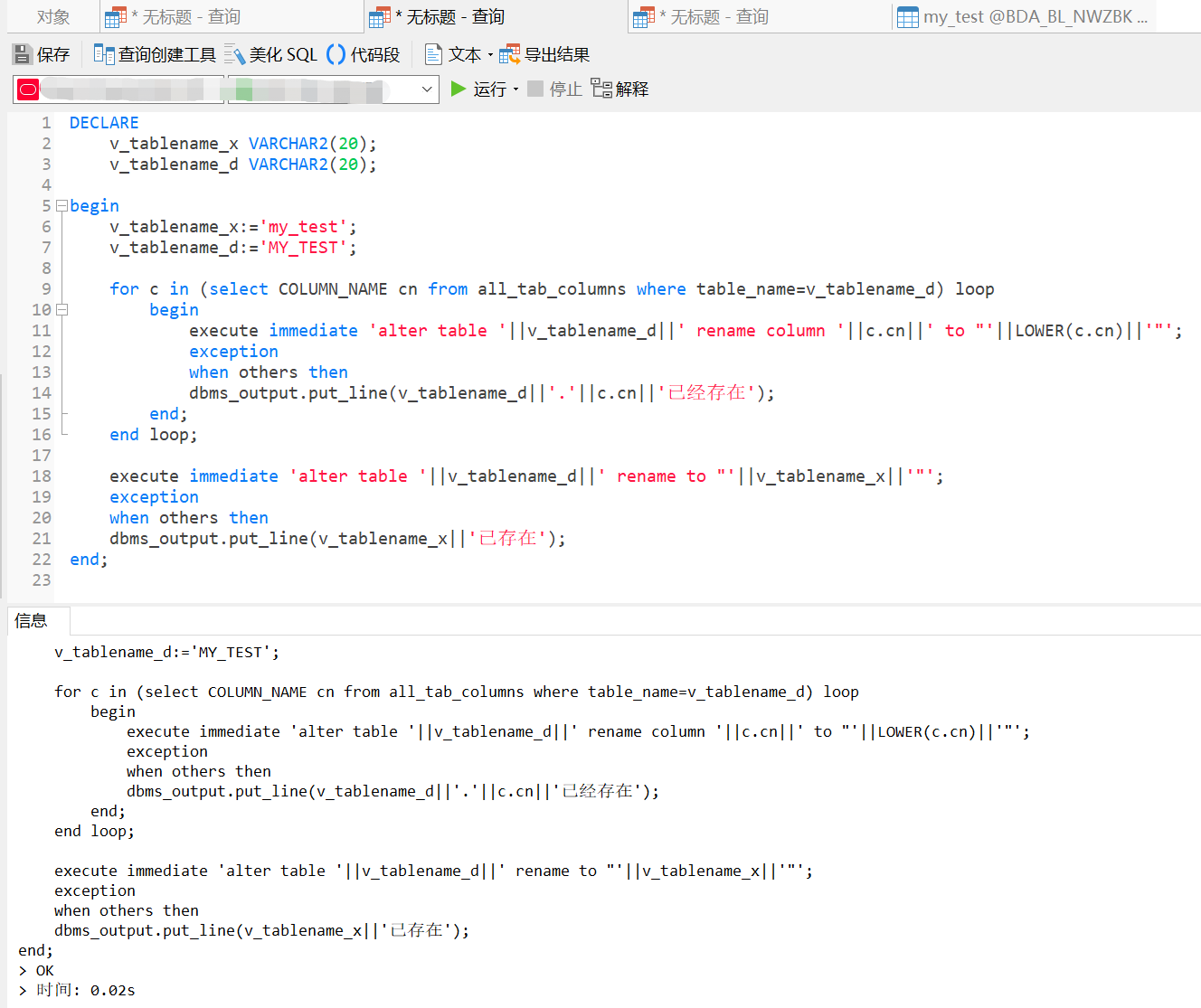
Task: Click the 'OK' result message
Action: coord(45,971)
